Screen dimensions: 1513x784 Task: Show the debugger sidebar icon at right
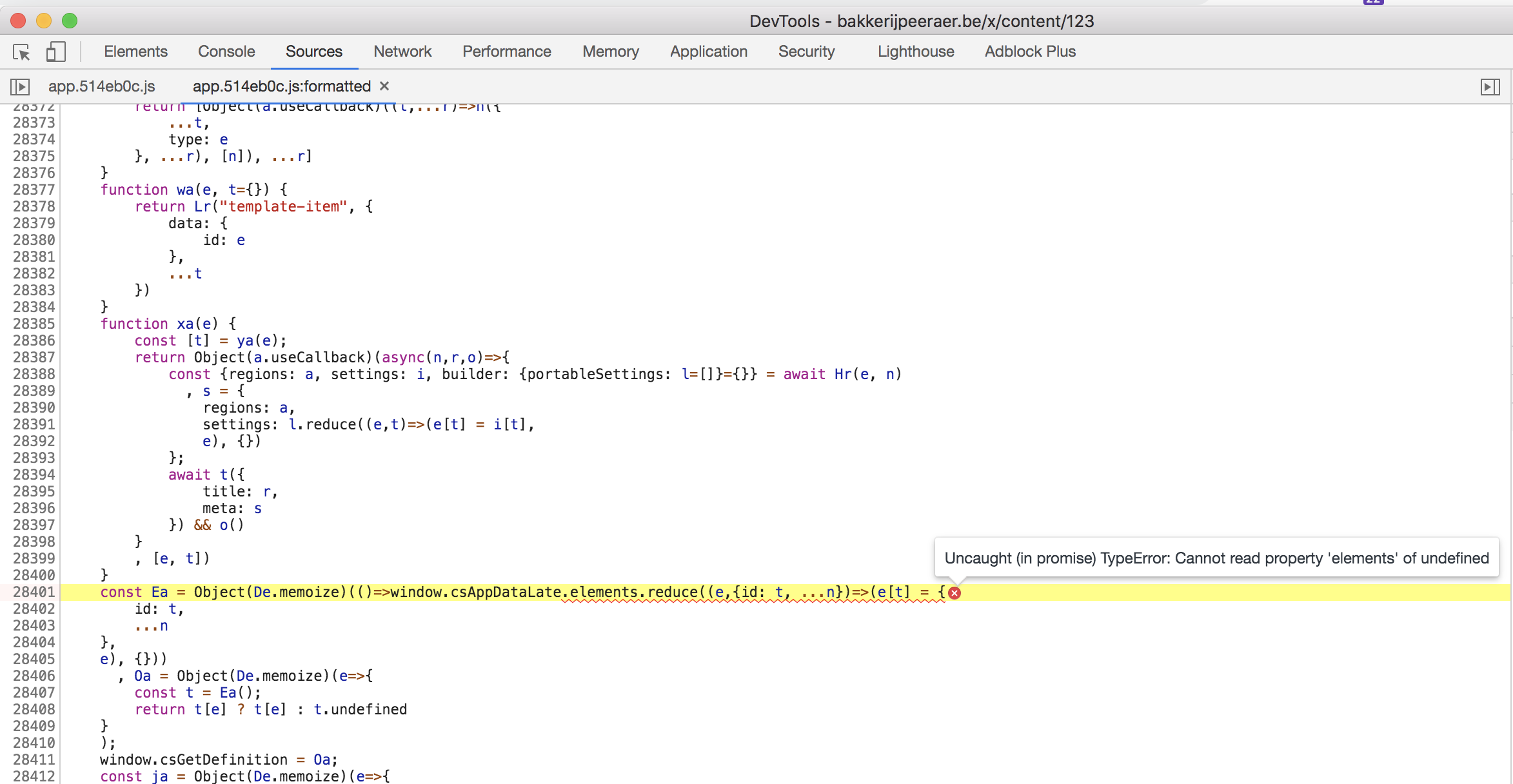1490,86
